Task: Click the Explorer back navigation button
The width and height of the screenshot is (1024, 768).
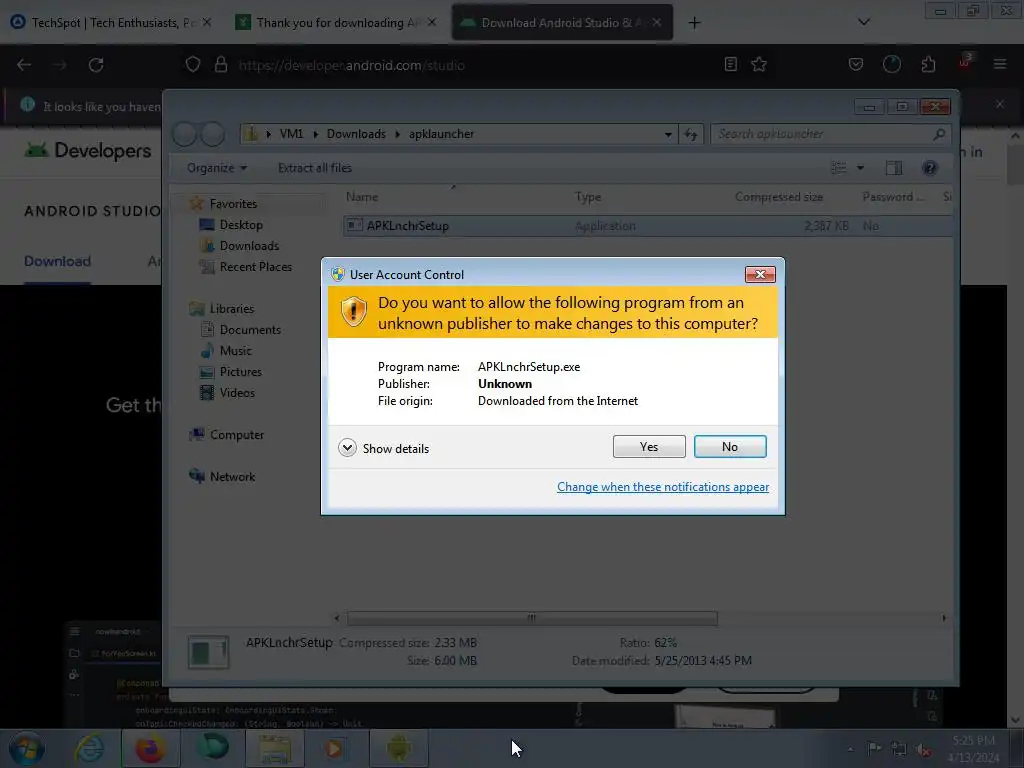Action: (184, 134)
